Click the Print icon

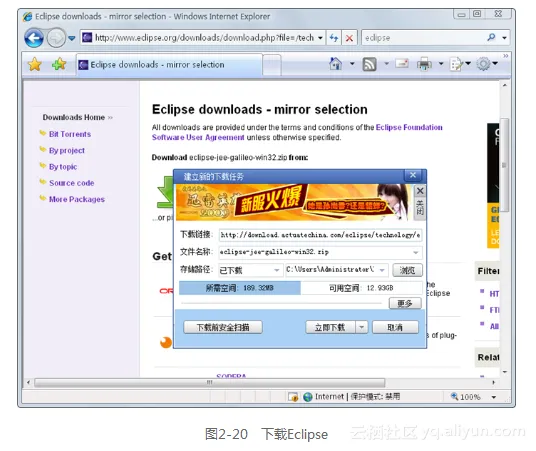[x=424, y=64]
